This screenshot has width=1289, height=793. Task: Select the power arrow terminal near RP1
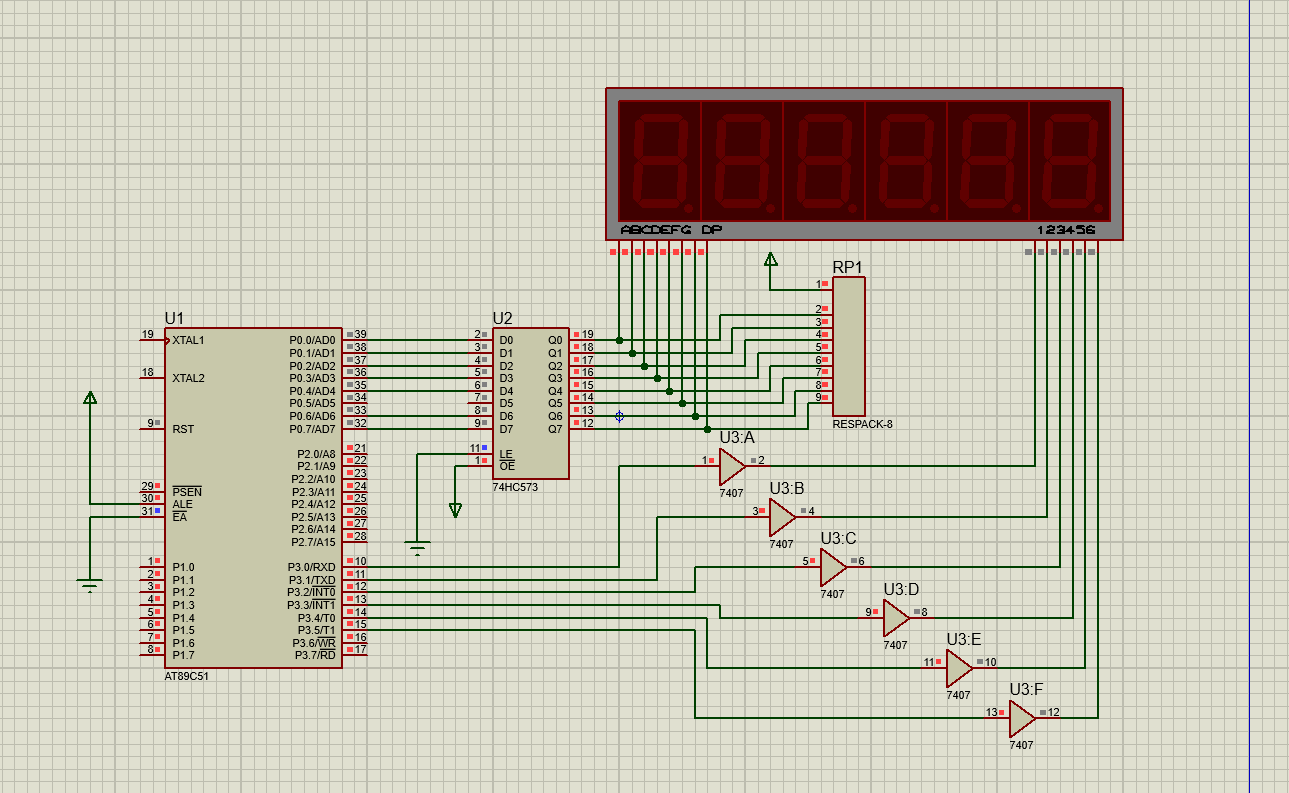(x=770, y=260)
